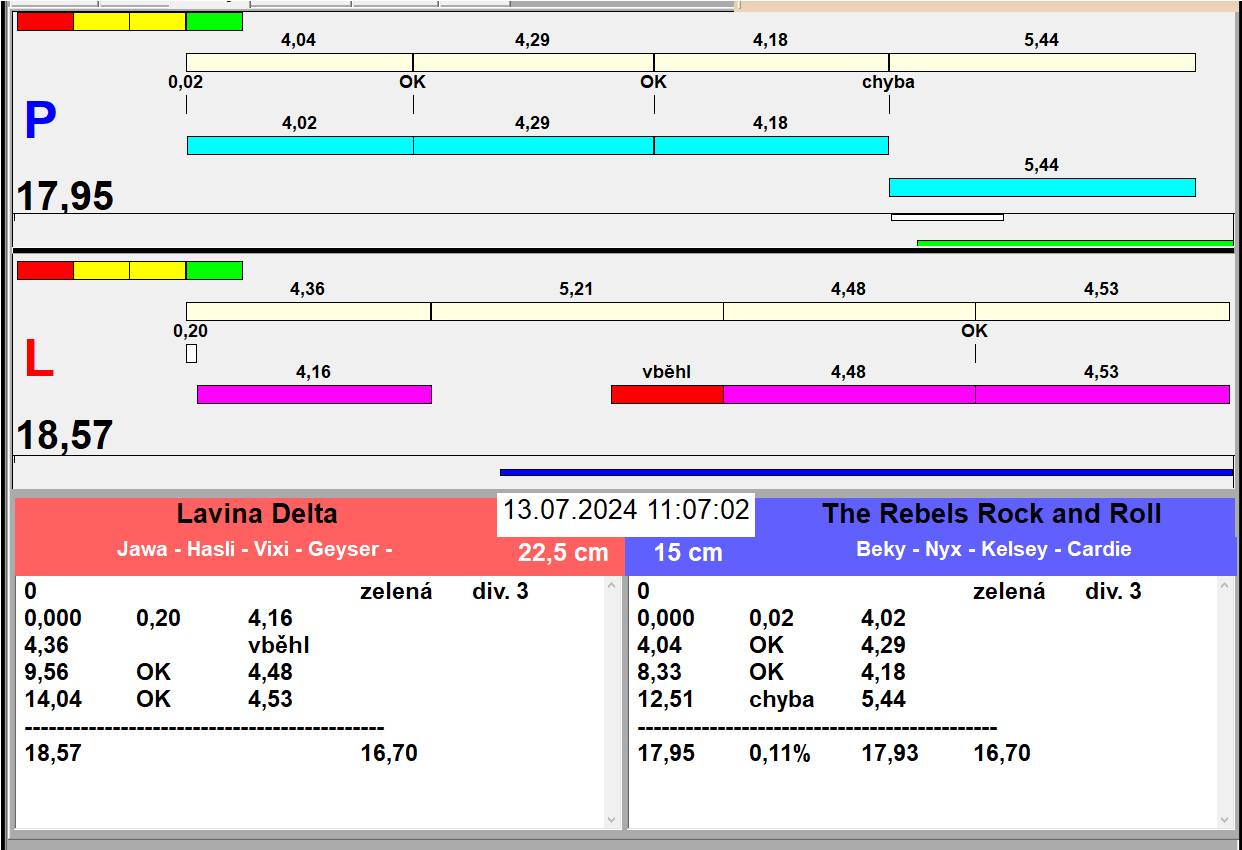Click the red start light in lane P
Viewport: 1242px width, 850px height.
(45, 21)
